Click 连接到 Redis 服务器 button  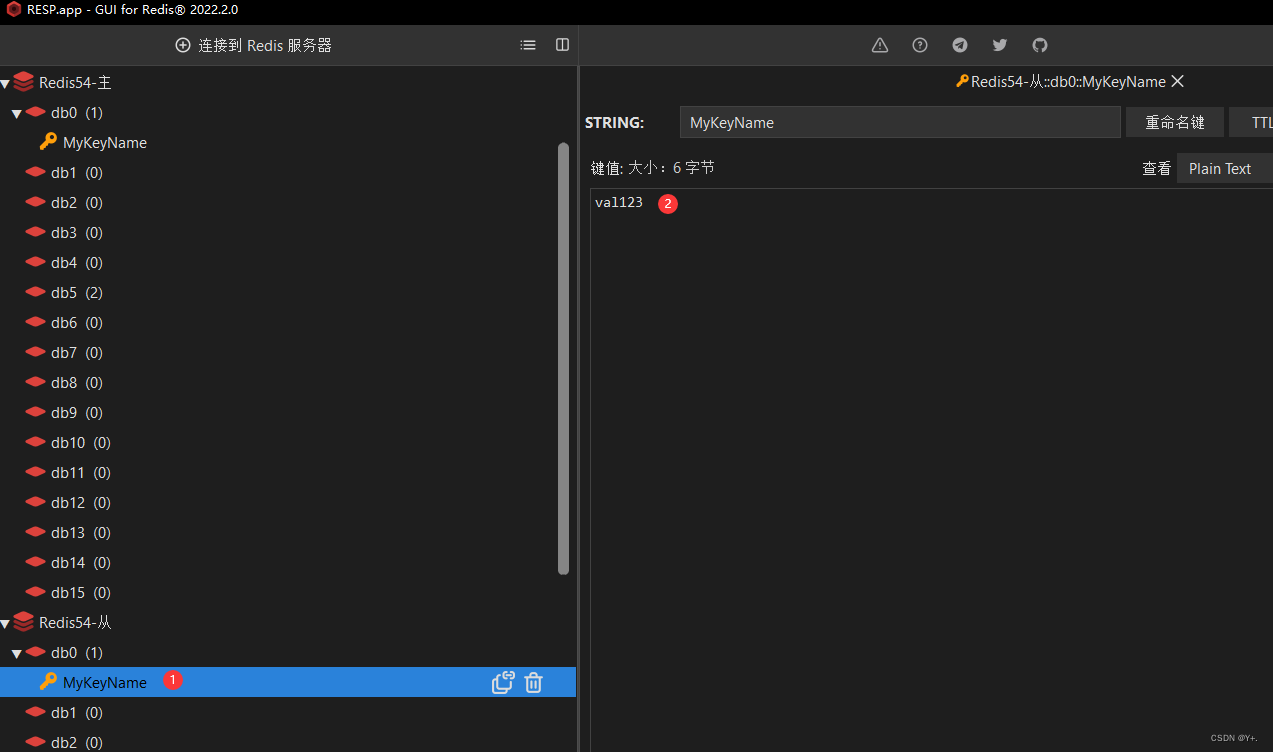(253, 45)
